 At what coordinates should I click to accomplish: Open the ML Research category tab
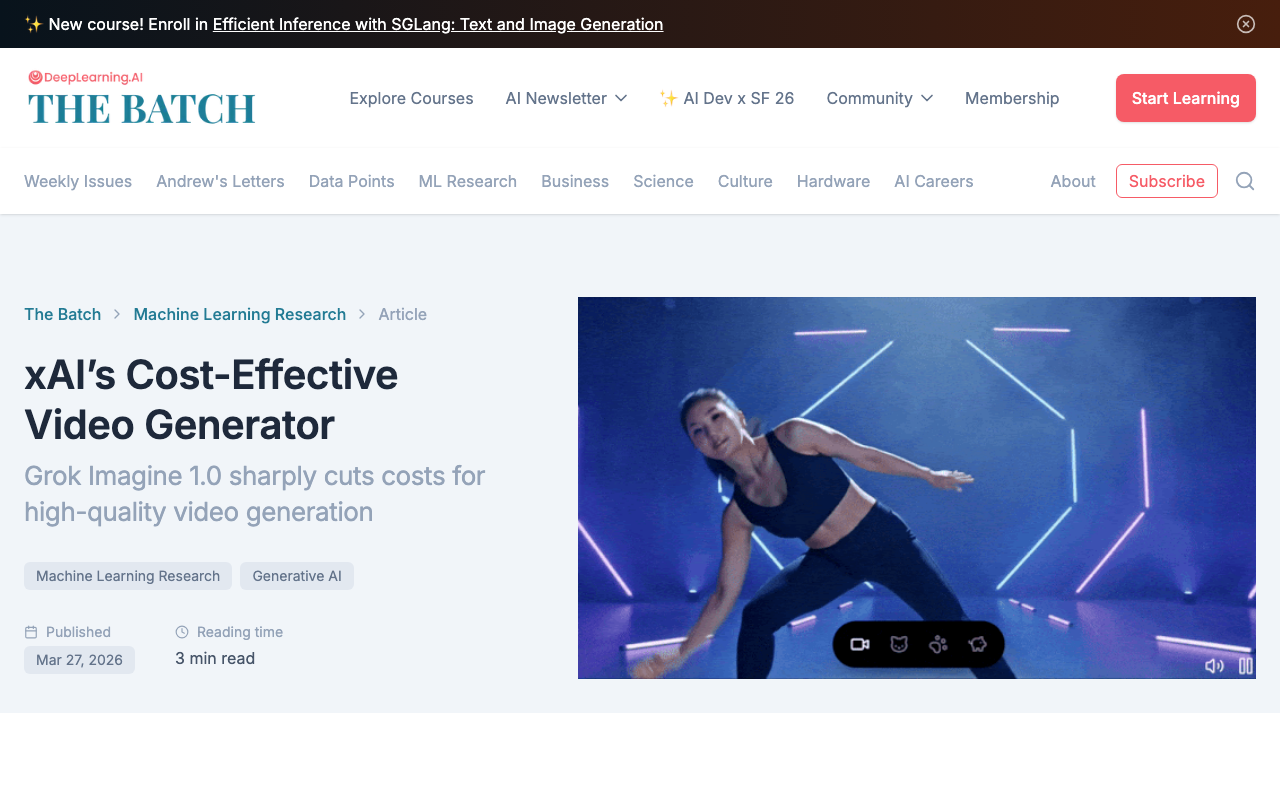[468, 181]
